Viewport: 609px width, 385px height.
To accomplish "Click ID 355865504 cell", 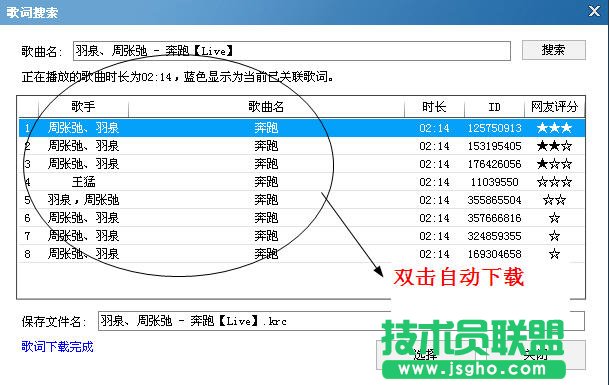I will click(494, 200).
